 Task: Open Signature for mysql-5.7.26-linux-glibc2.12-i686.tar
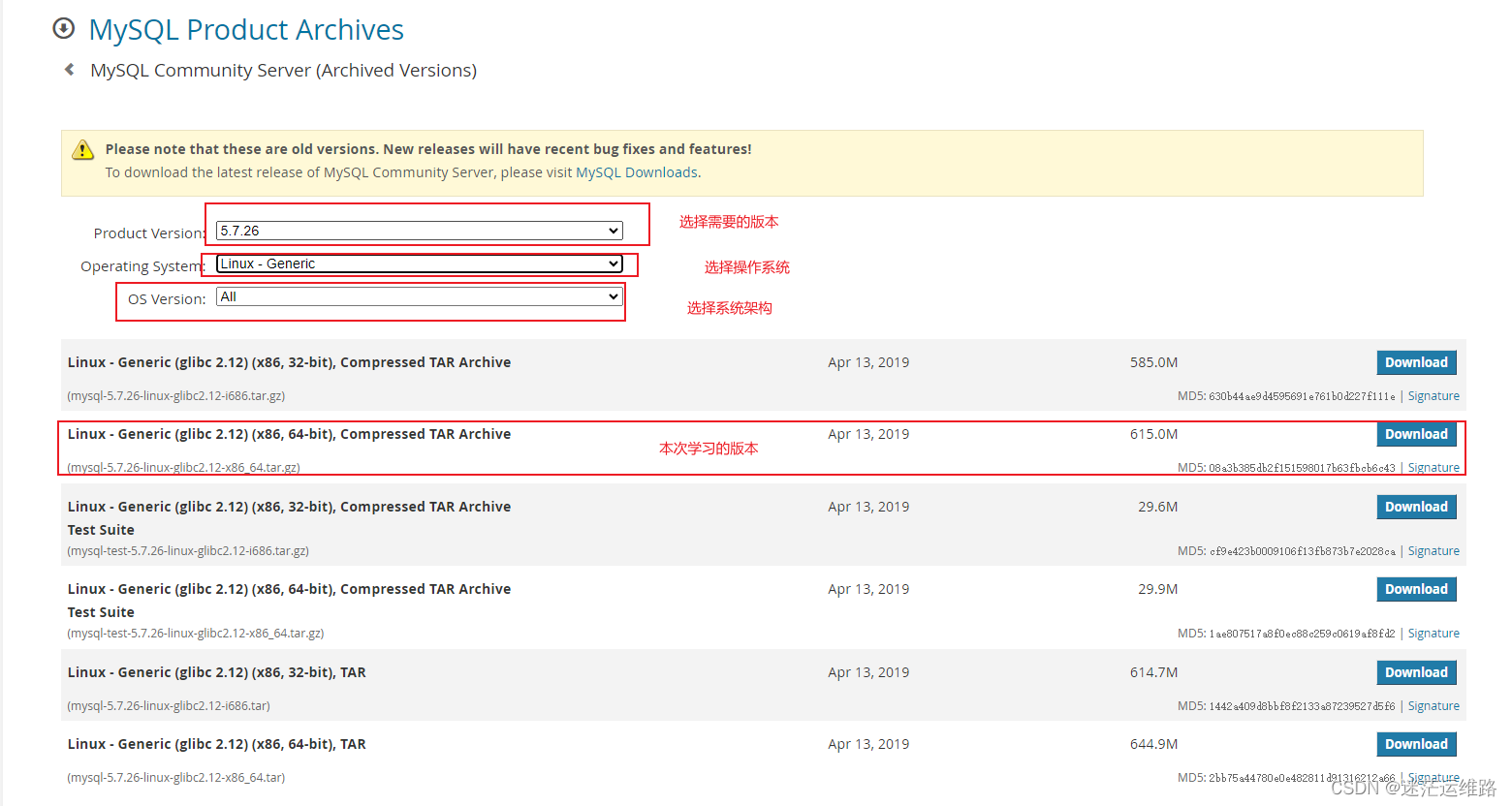(x=1433, y=706)
